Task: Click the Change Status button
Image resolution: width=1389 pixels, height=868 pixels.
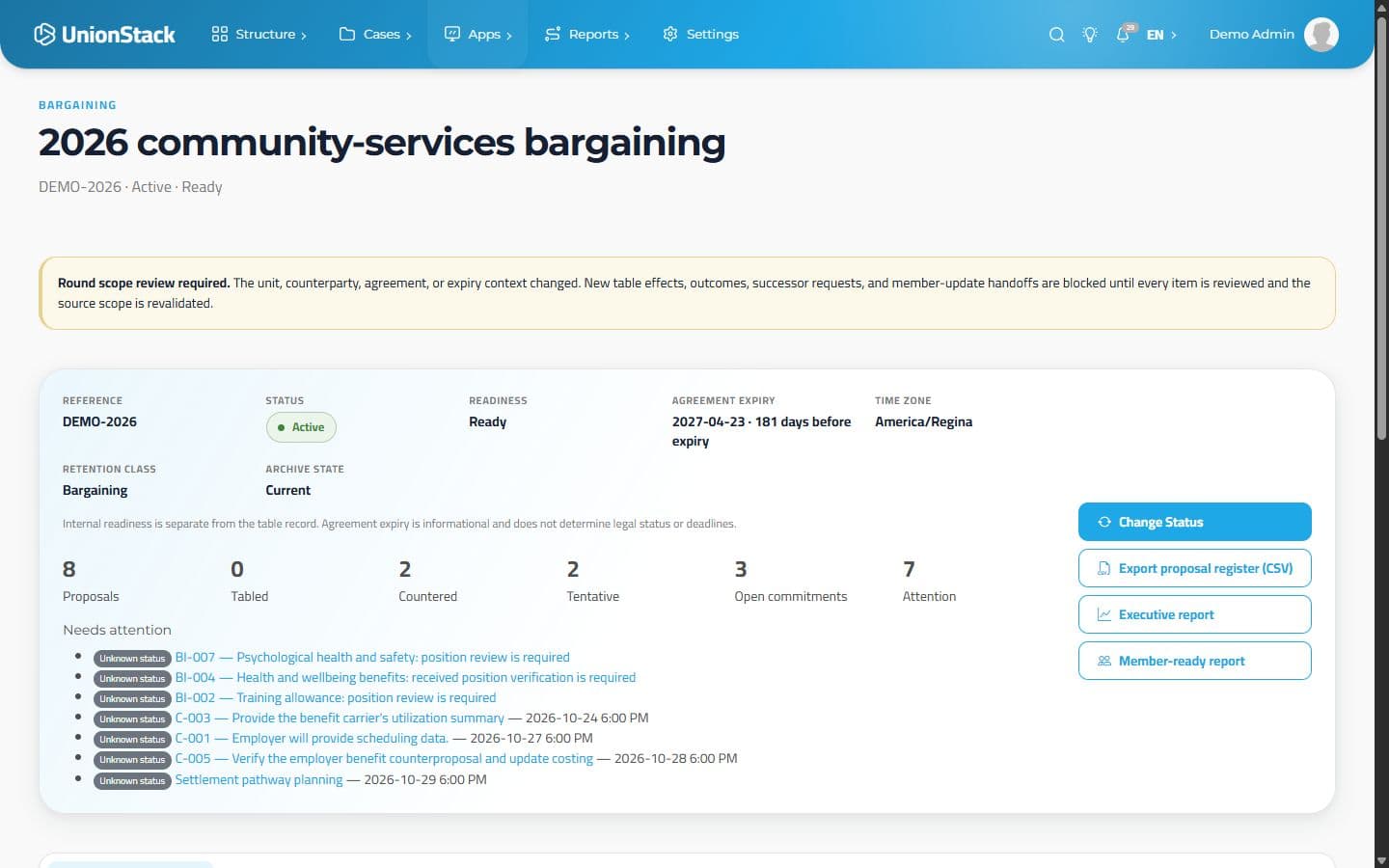Action: click(x=1194, y=522)
